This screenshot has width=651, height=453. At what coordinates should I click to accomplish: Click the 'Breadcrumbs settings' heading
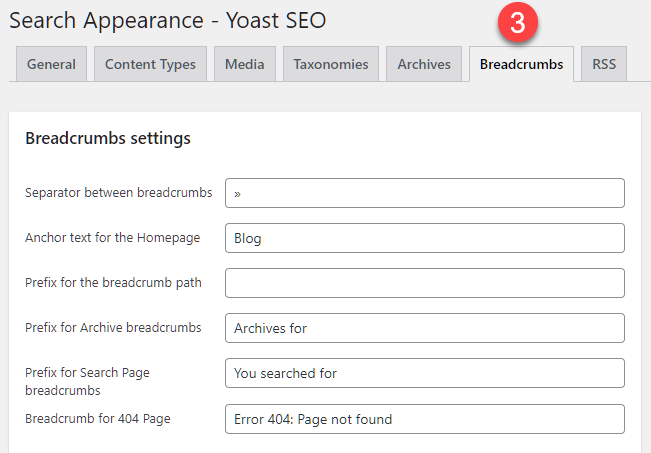108,138
